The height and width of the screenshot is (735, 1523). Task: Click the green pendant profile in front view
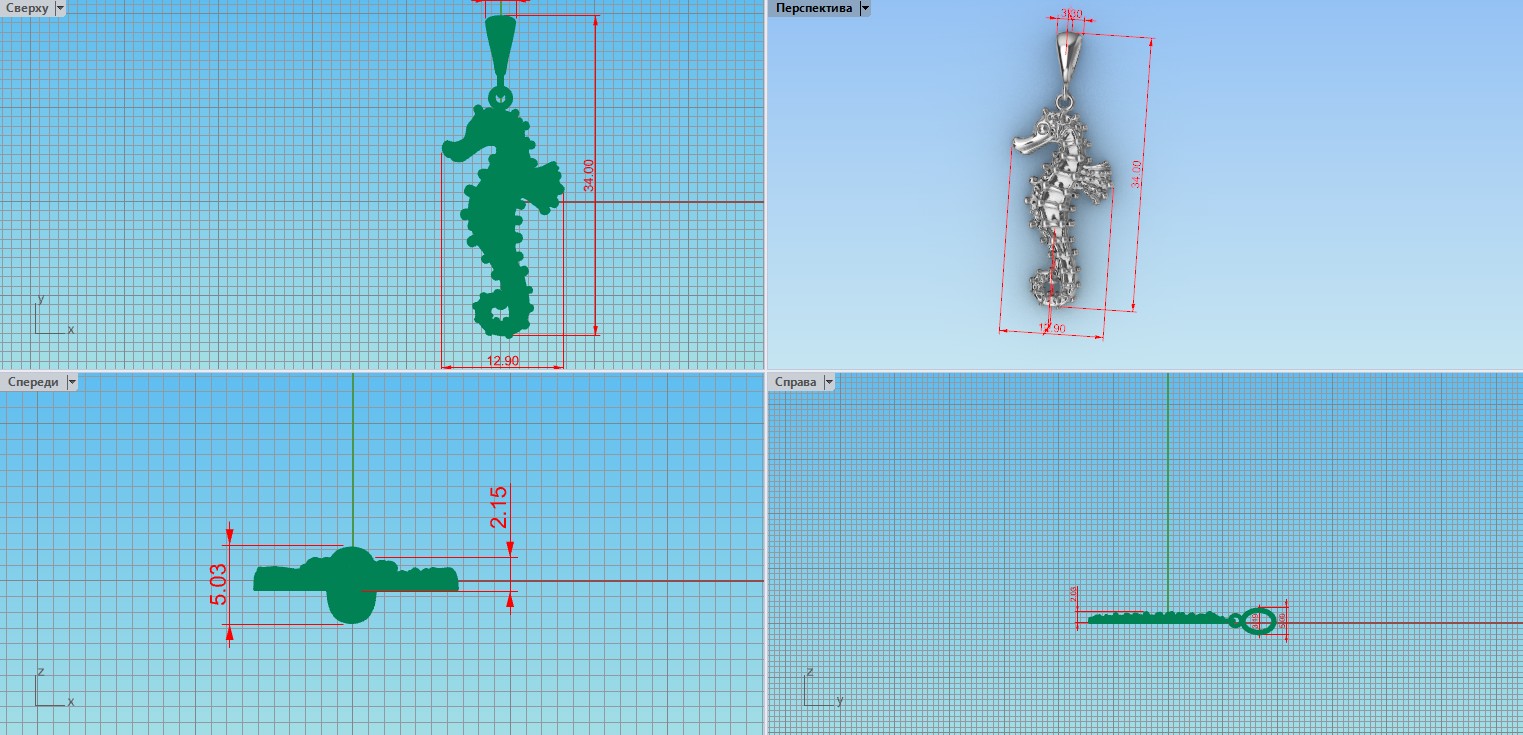[x=350, y=582]
